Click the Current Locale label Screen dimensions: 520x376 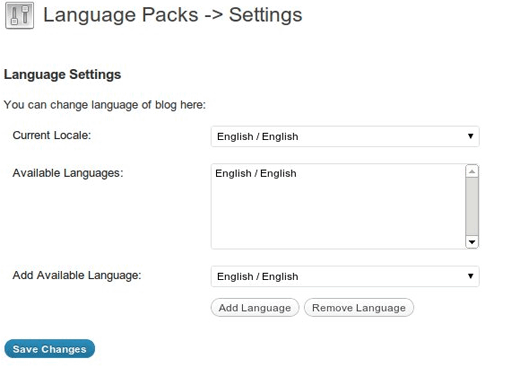tap(52, 135)
